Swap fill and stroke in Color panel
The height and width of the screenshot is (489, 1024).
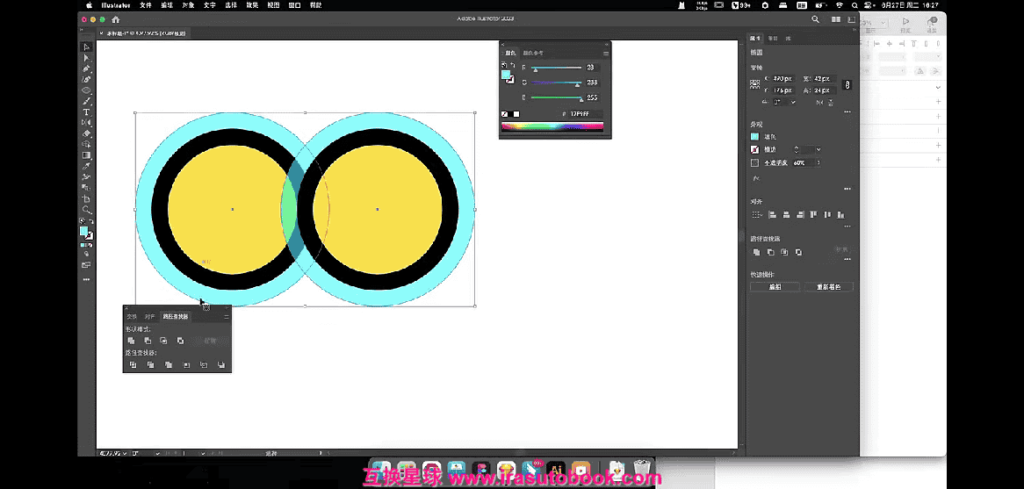(513, 65)
